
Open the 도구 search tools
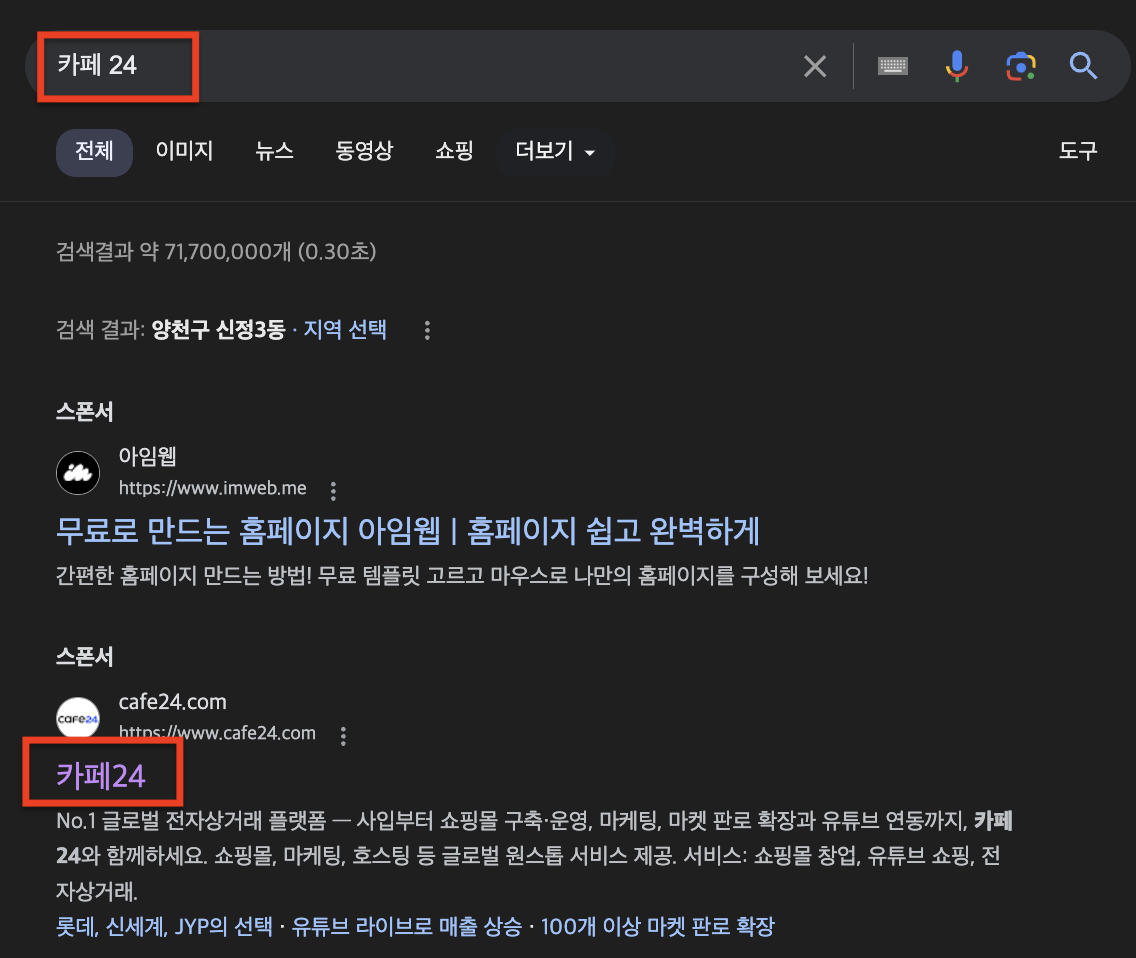(1078, 151)
